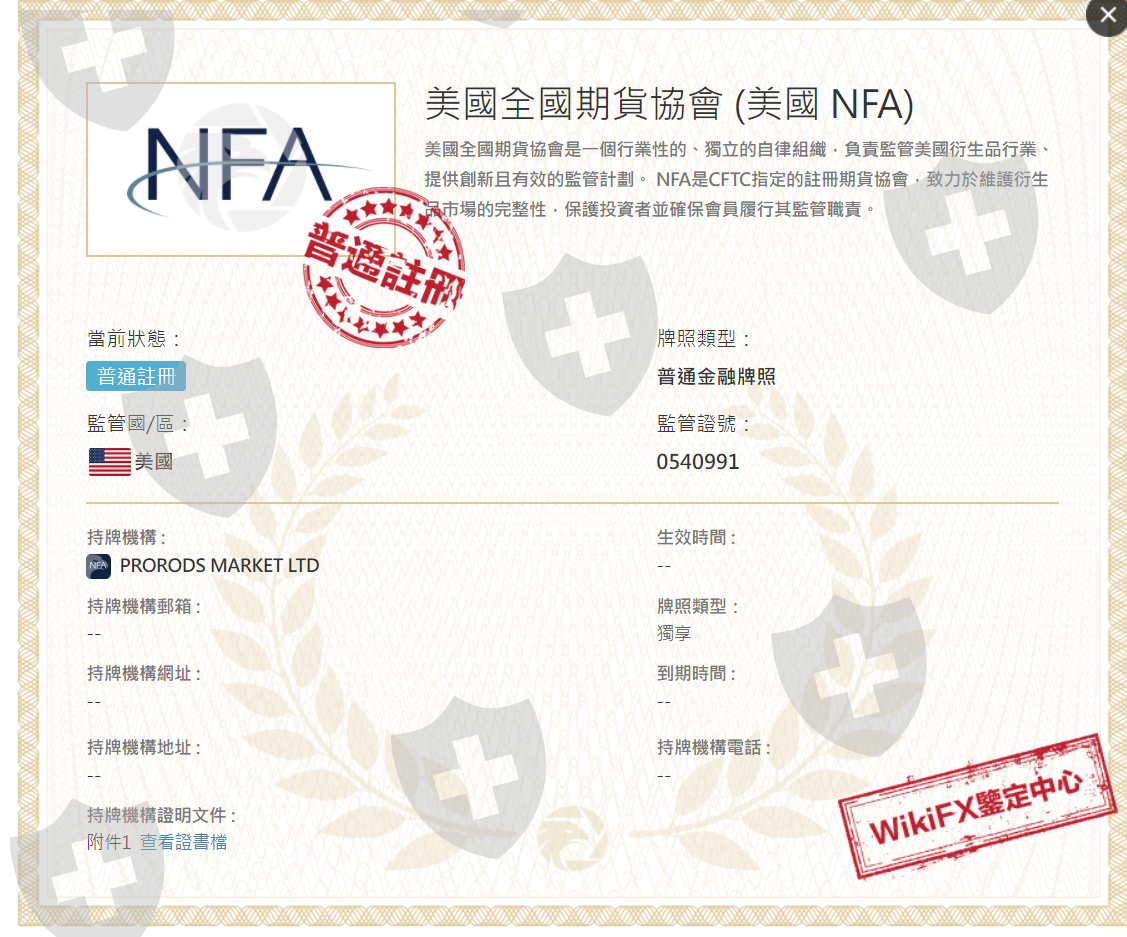
Task: Click the 到期時間 label
Action: (x=696, y=673)
